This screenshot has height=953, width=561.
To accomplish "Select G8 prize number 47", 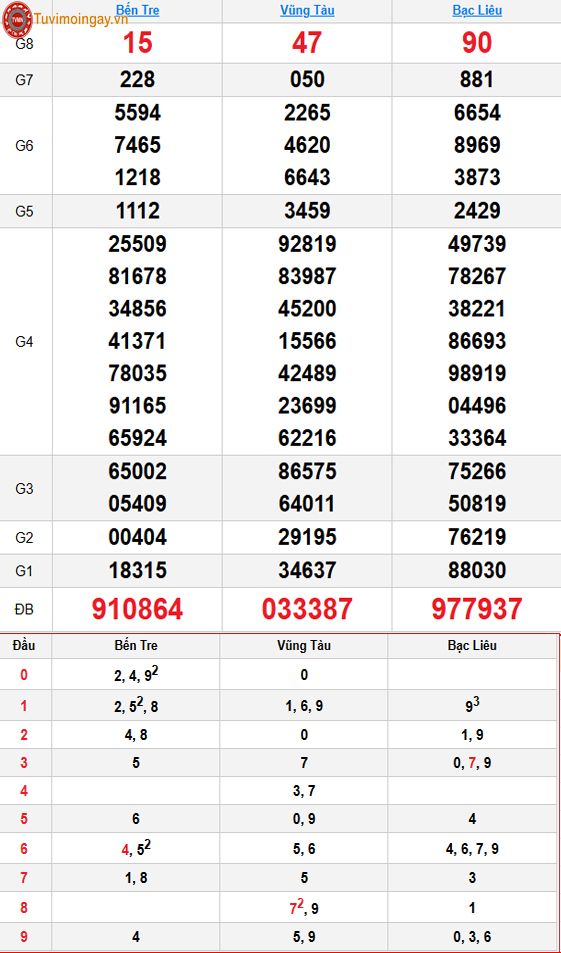I will [x=307, y=43].
